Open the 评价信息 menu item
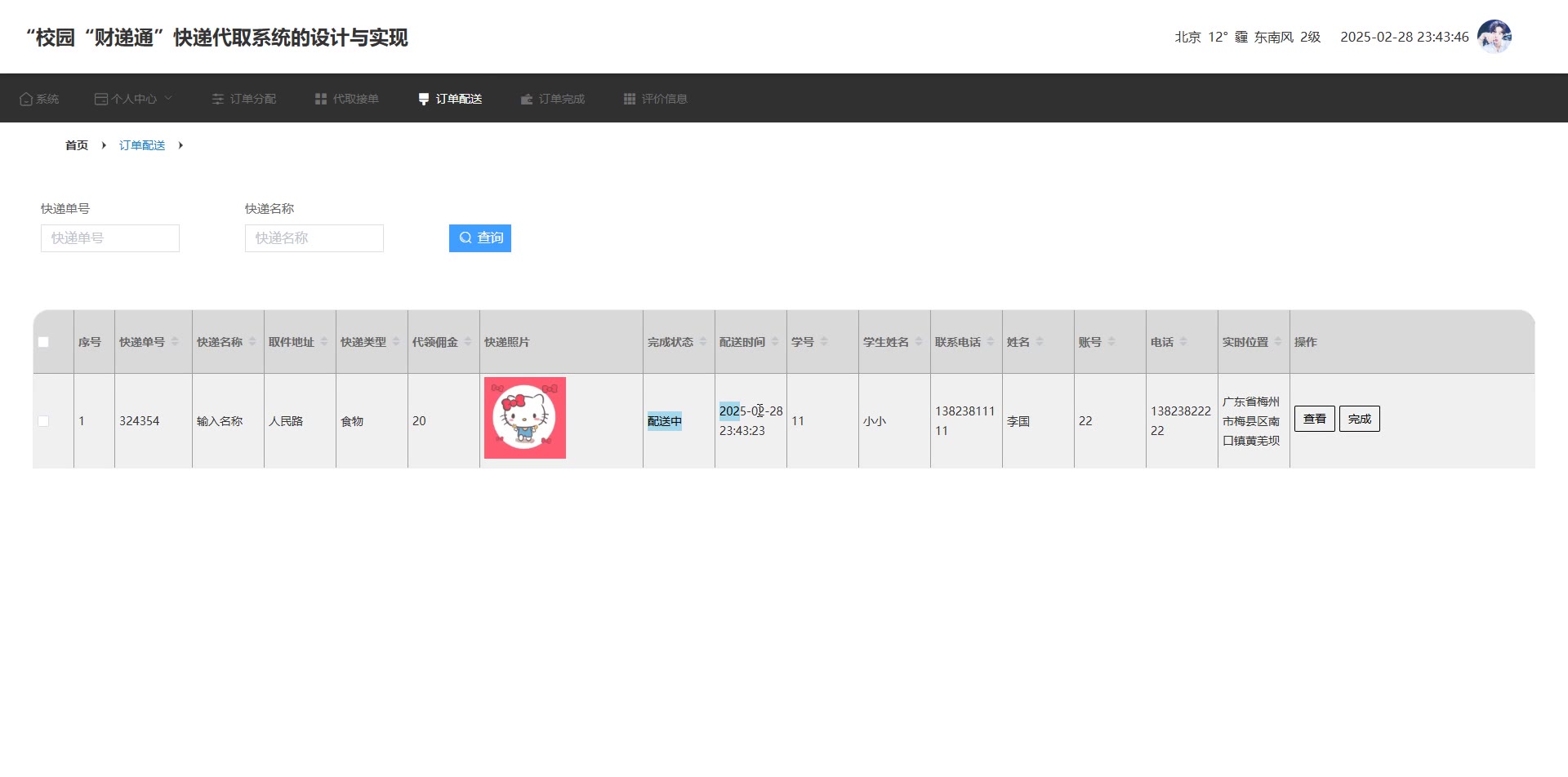The height and width of the screenshot is (777, 1568). point(656,99)
